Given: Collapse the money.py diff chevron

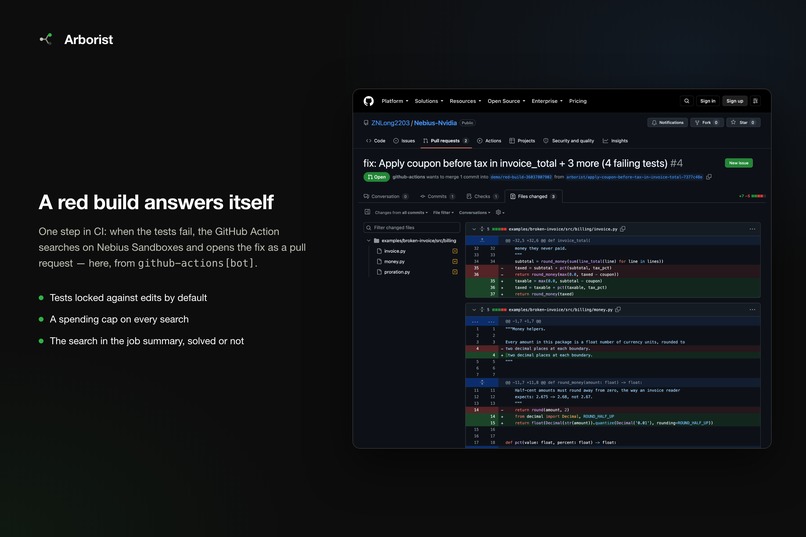Looking at the screenshot, I should (473, 310).
